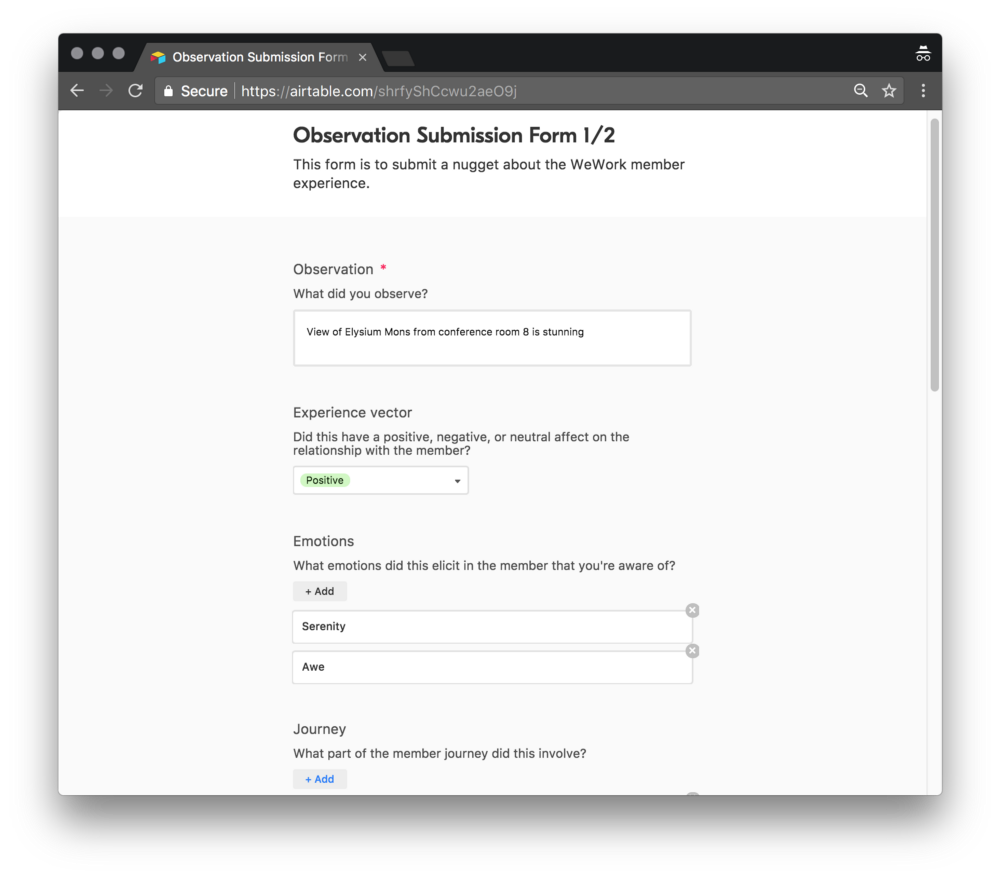The height and width of the screenshot is (878, 1000).
Task: Open Chrome's three-dot menu
Action: pos(923,90)
